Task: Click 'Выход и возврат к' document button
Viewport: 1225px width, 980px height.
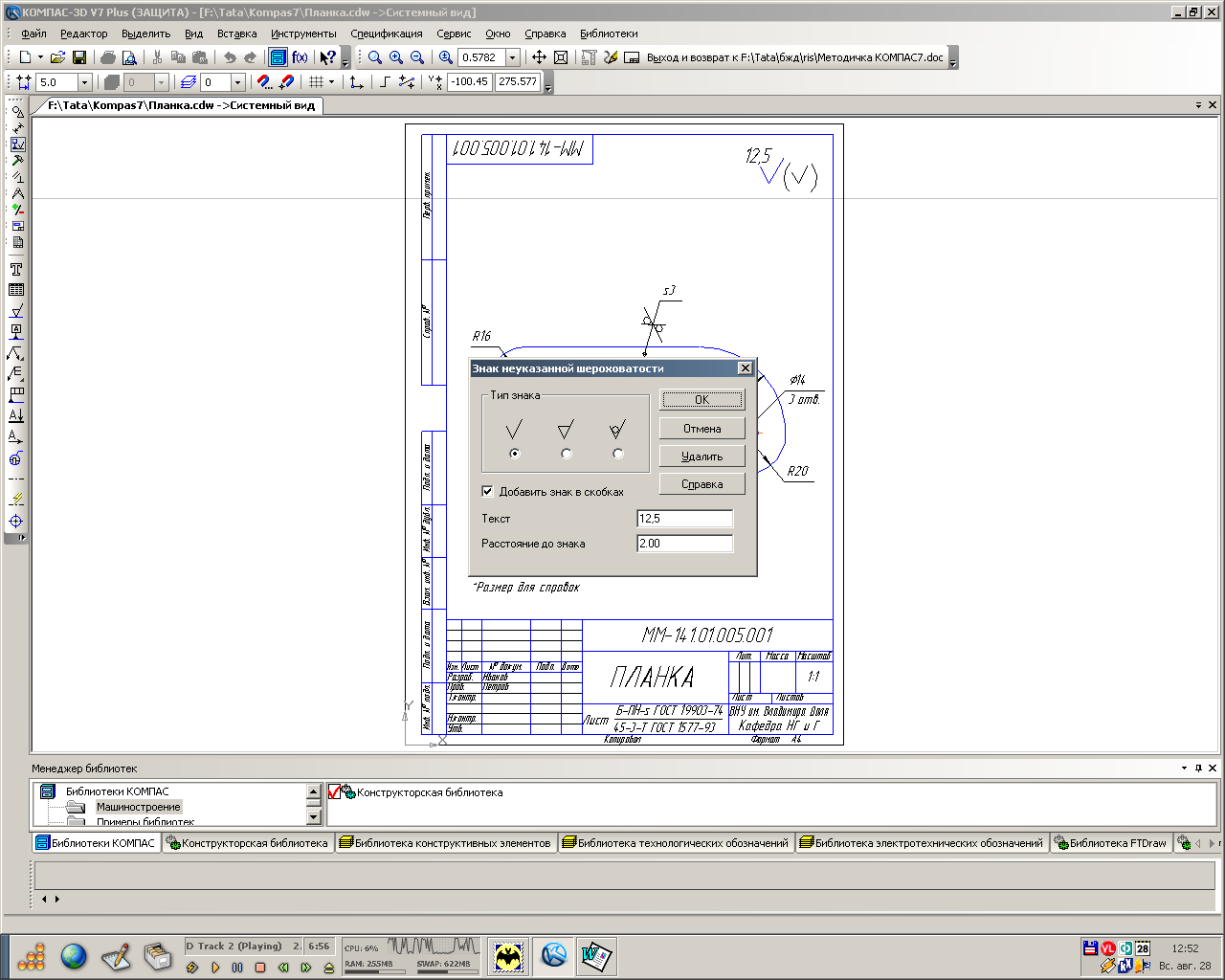Action: click(x=785, y=57)
